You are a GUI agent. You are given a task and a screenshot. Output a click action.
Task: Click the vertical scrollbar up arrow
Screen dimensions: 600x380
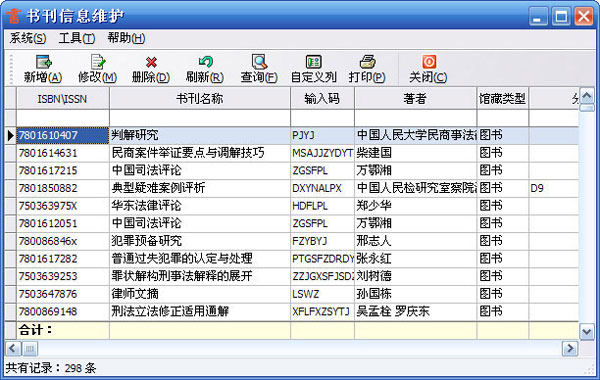coord(587,95)
